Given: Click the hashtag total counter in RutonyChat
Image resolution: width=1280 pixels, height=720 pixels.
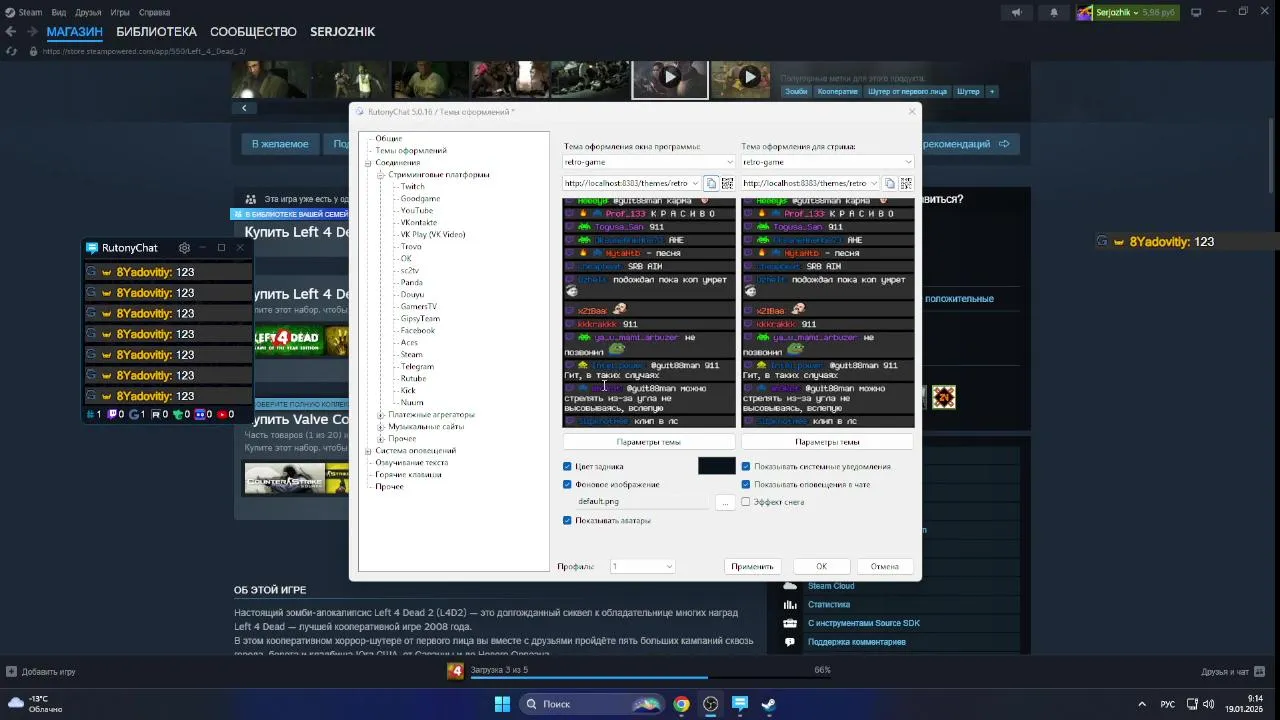Looking at the screenshot, I should click(92, 414).
